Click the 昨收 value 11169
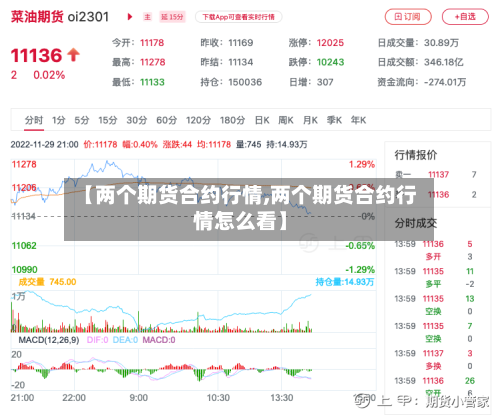Viewport: 500px width, 419px height. click(x=241, y=43)
